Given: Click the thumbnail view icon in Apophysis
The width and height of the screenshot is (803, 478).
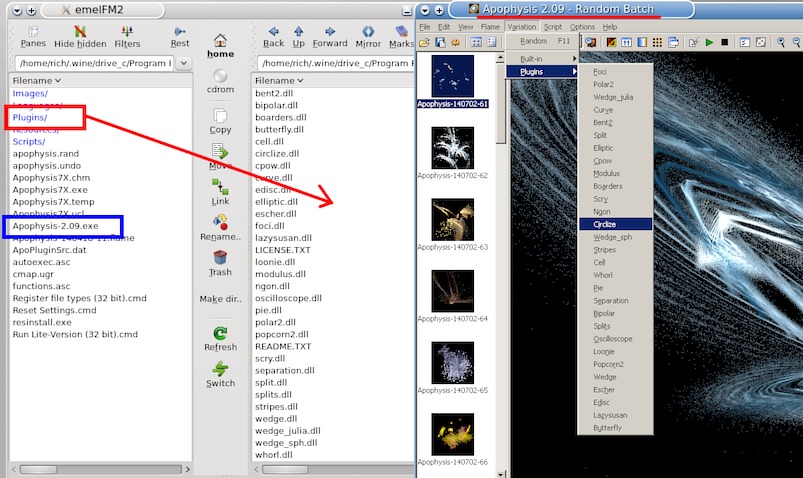Looking at the screenshot, I should pyautogui.click(x=476, y=43).
